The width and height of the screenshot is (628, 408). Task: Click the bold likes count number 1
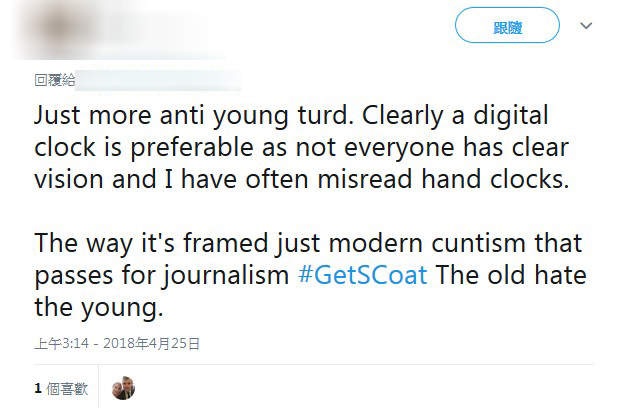(37, 388)
